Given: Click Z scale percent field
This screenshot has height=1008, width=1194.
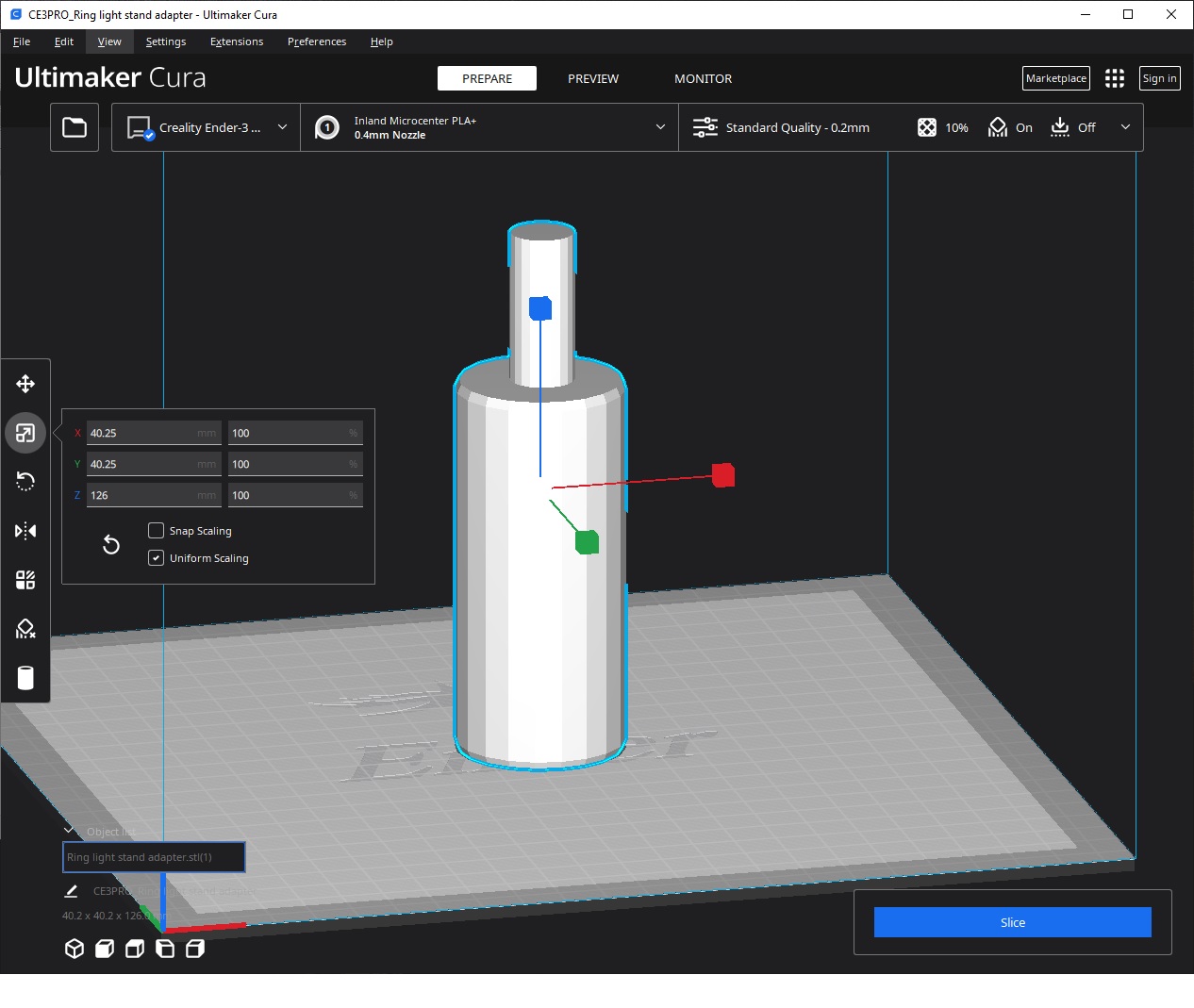Looking at the screenshot, I should [295, 495].
